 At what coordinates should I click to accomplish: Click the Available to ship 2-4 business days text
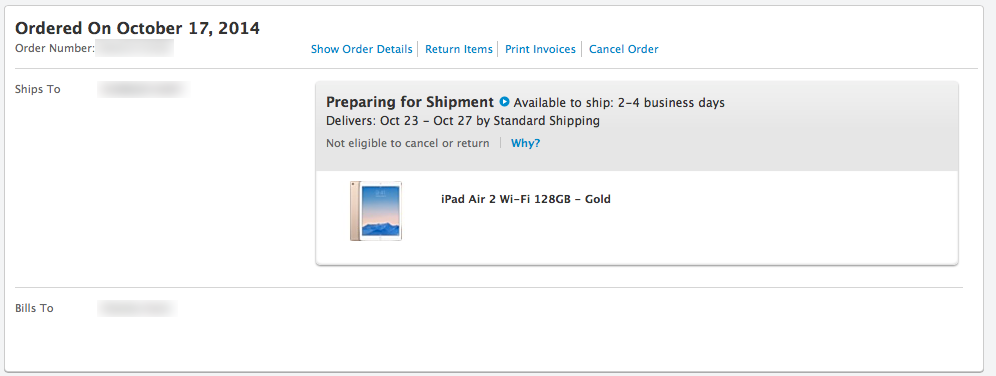[619, 102]
